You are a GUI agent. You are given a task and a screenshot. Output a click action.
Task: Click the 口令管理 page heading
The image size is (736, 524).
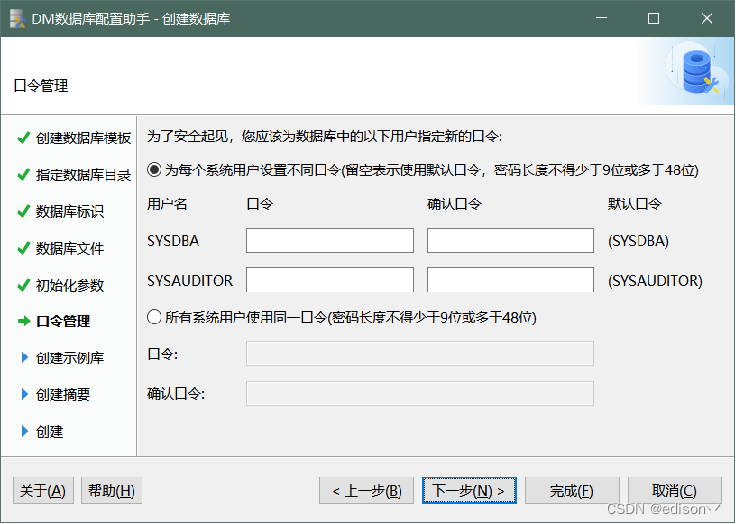[x=41, y=85]
